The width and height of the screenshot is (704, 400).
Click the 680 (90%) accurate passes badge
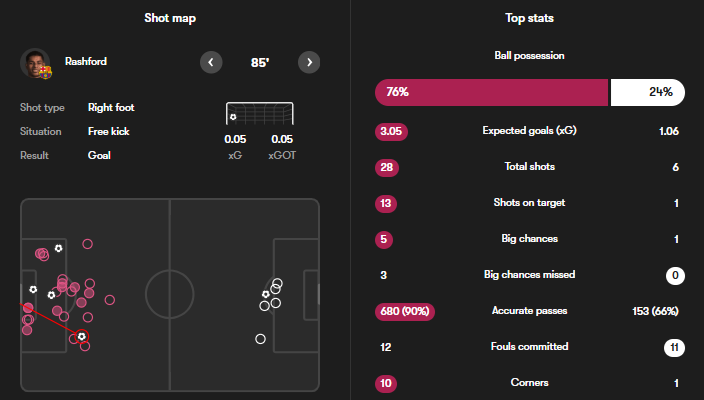point(405,311)
